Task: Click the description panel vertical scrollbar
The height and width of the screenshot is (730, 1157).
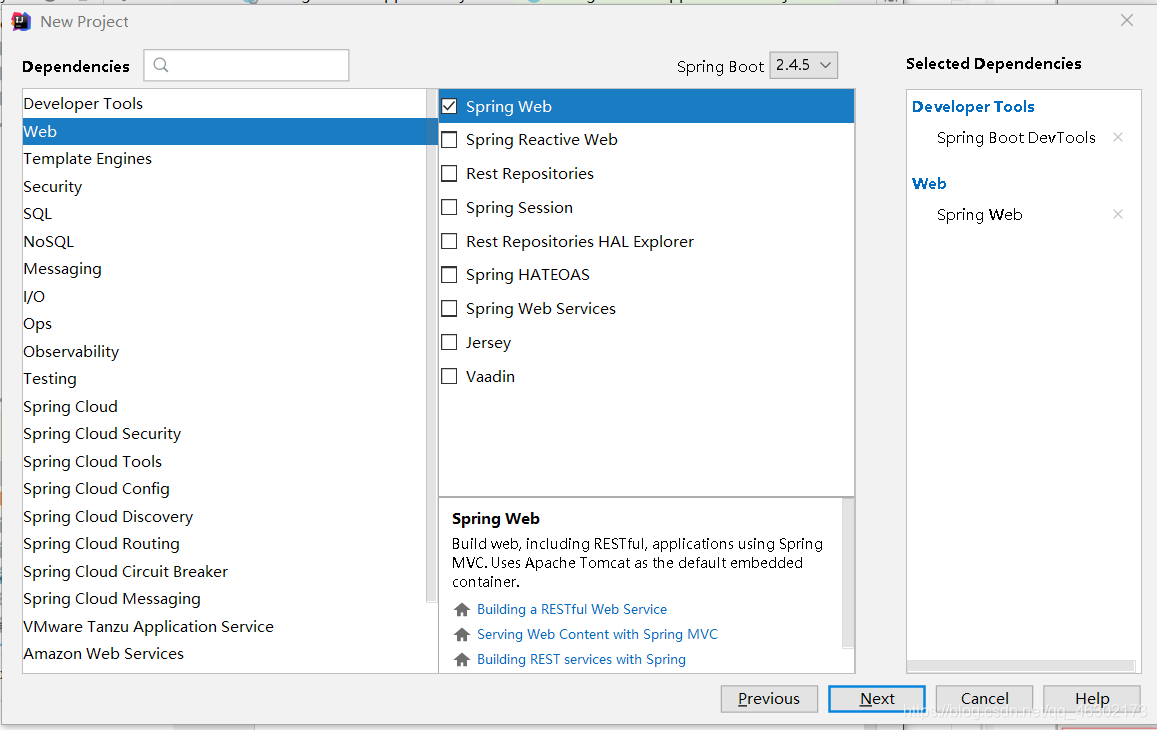Action: pyautogui.click(x=848, y=573)
